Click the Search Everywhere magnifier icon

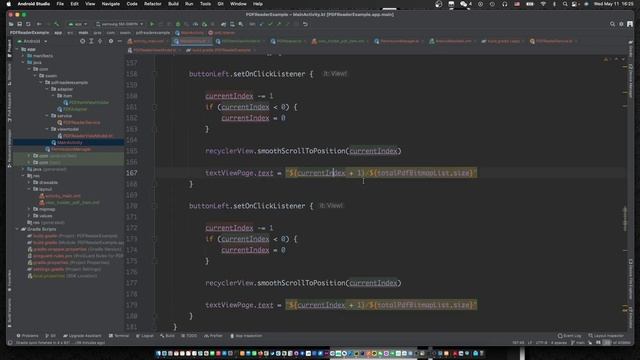pos(612,24)
